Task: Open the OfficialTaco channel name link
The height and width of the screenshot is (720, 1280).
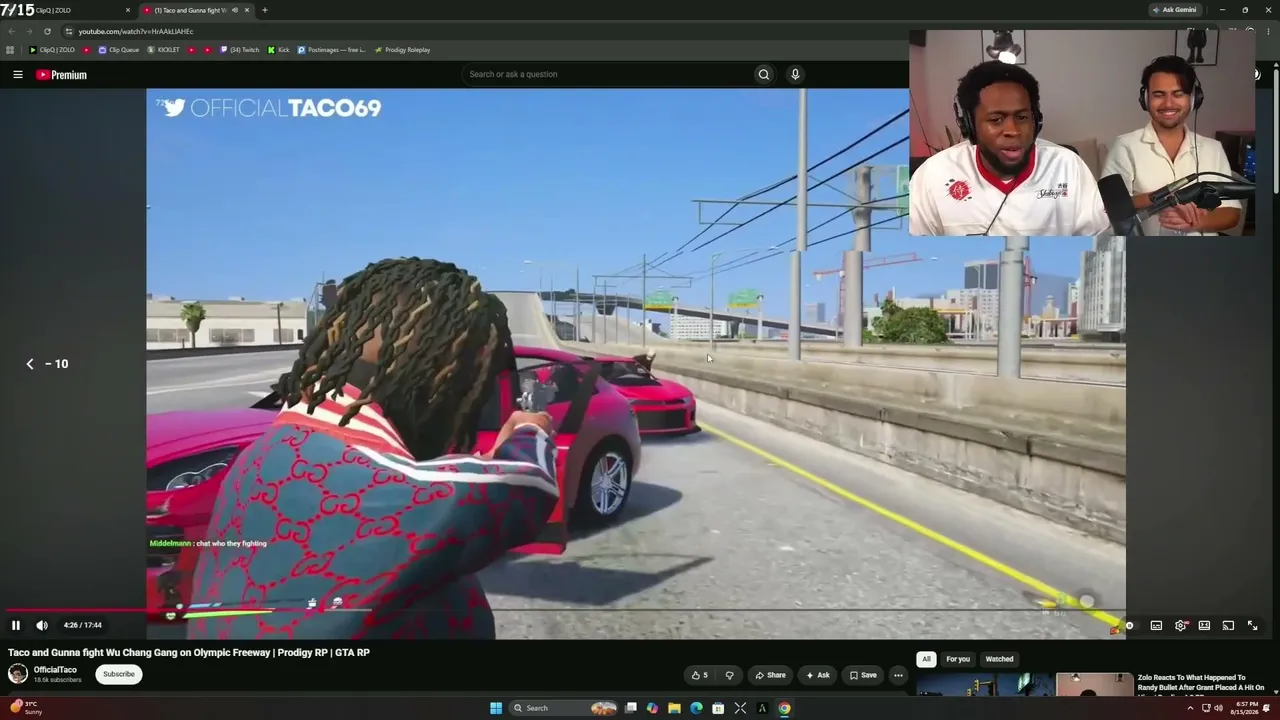Action: click(x=55, y=670)
